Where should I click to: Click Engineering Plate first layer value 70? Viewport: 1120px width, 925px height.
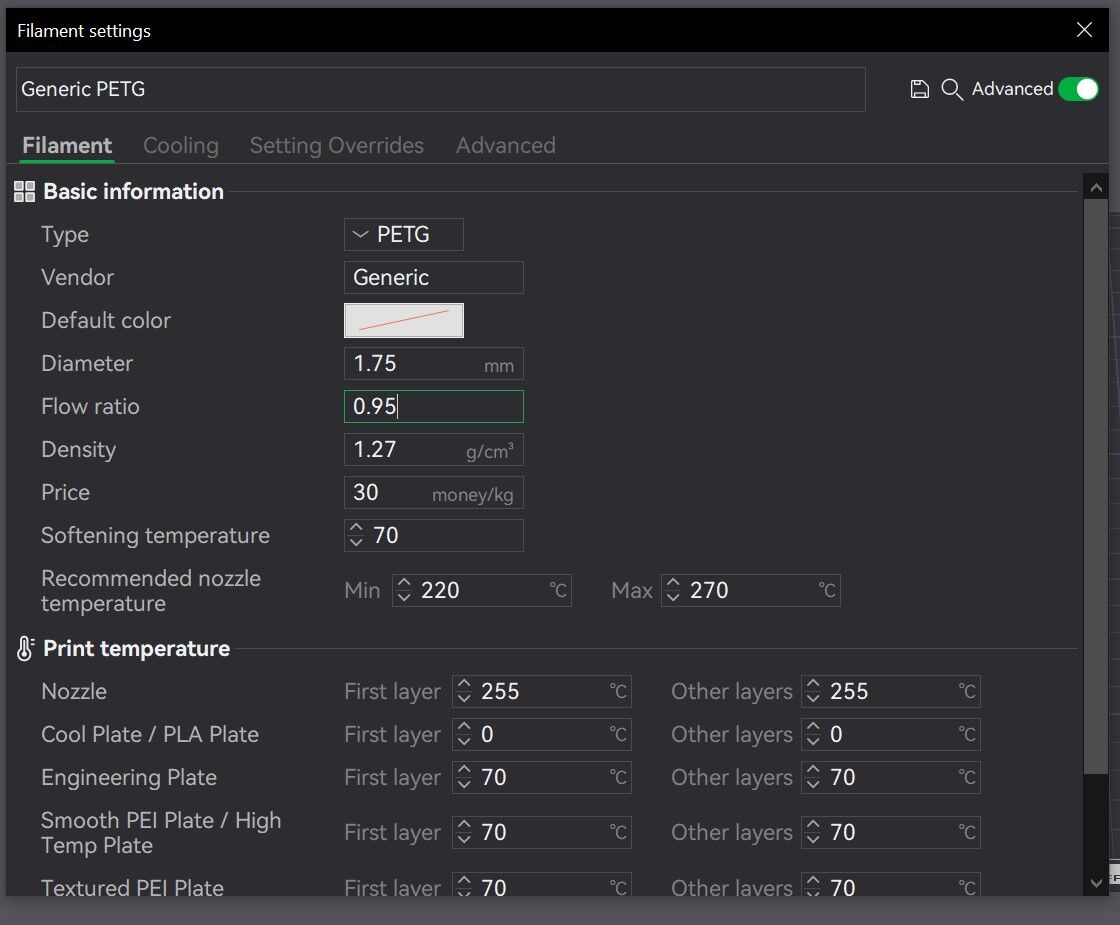coord(494,777)
